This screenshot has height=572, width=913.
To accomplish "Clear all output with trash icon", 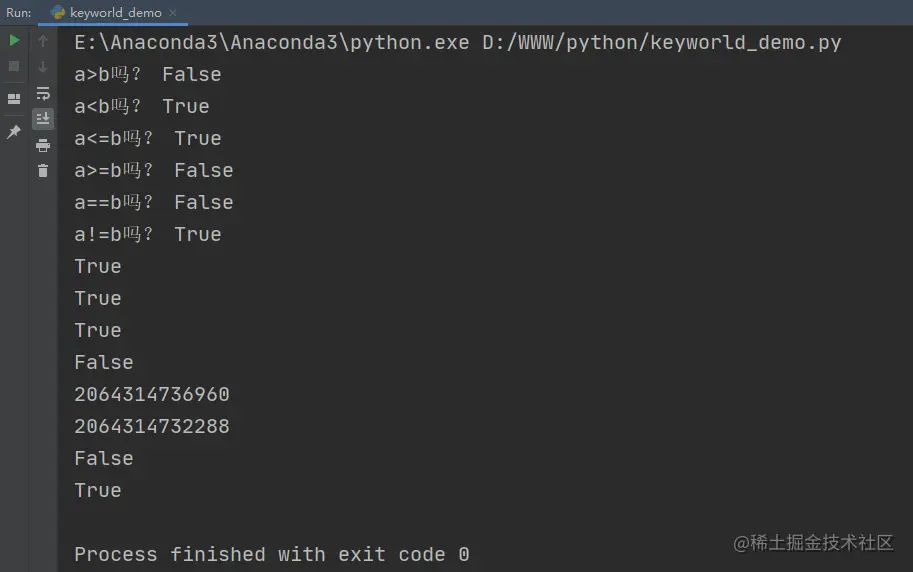I will 43,171.
